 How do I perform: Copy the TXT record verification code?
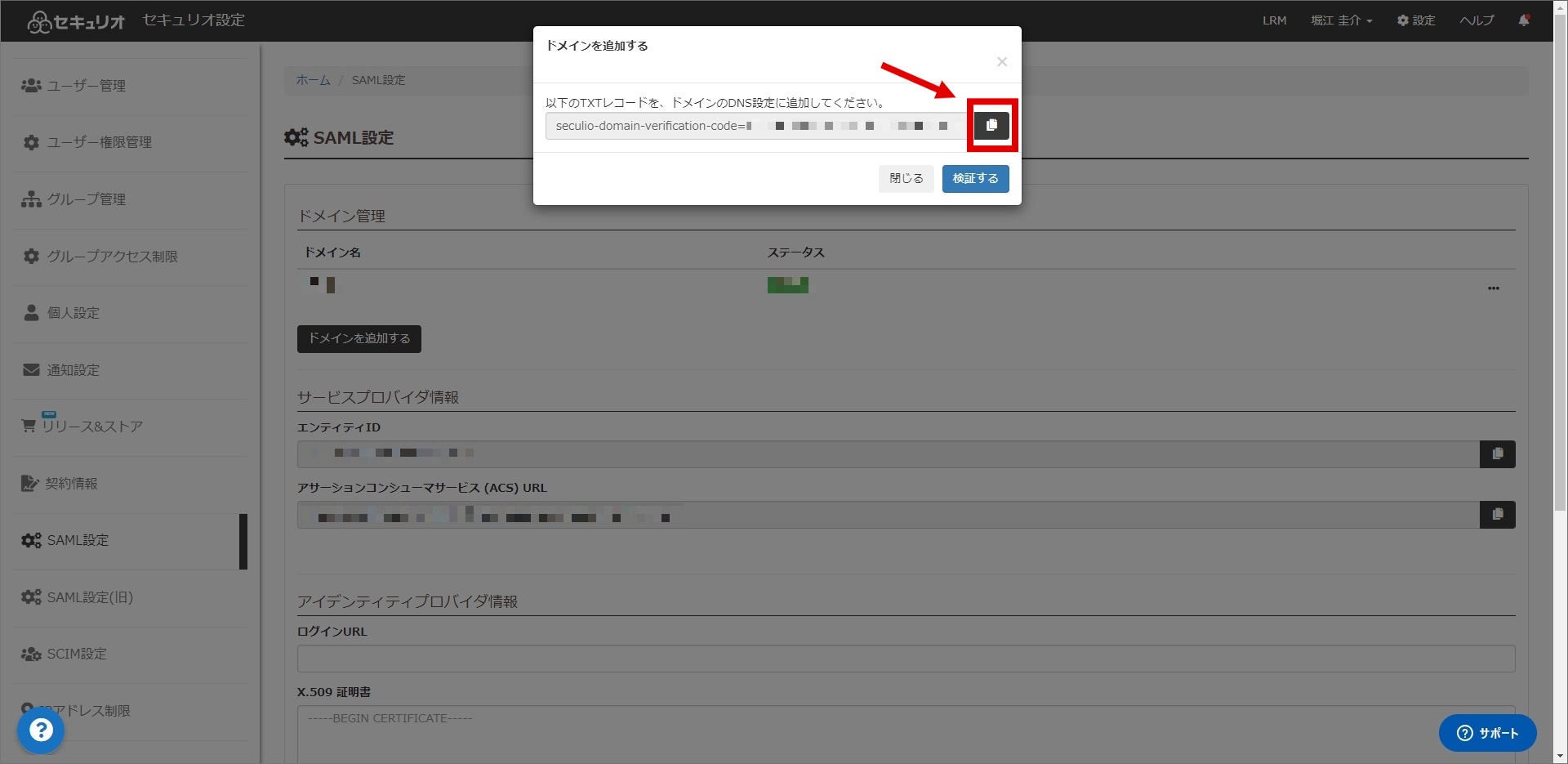(991, 126)
